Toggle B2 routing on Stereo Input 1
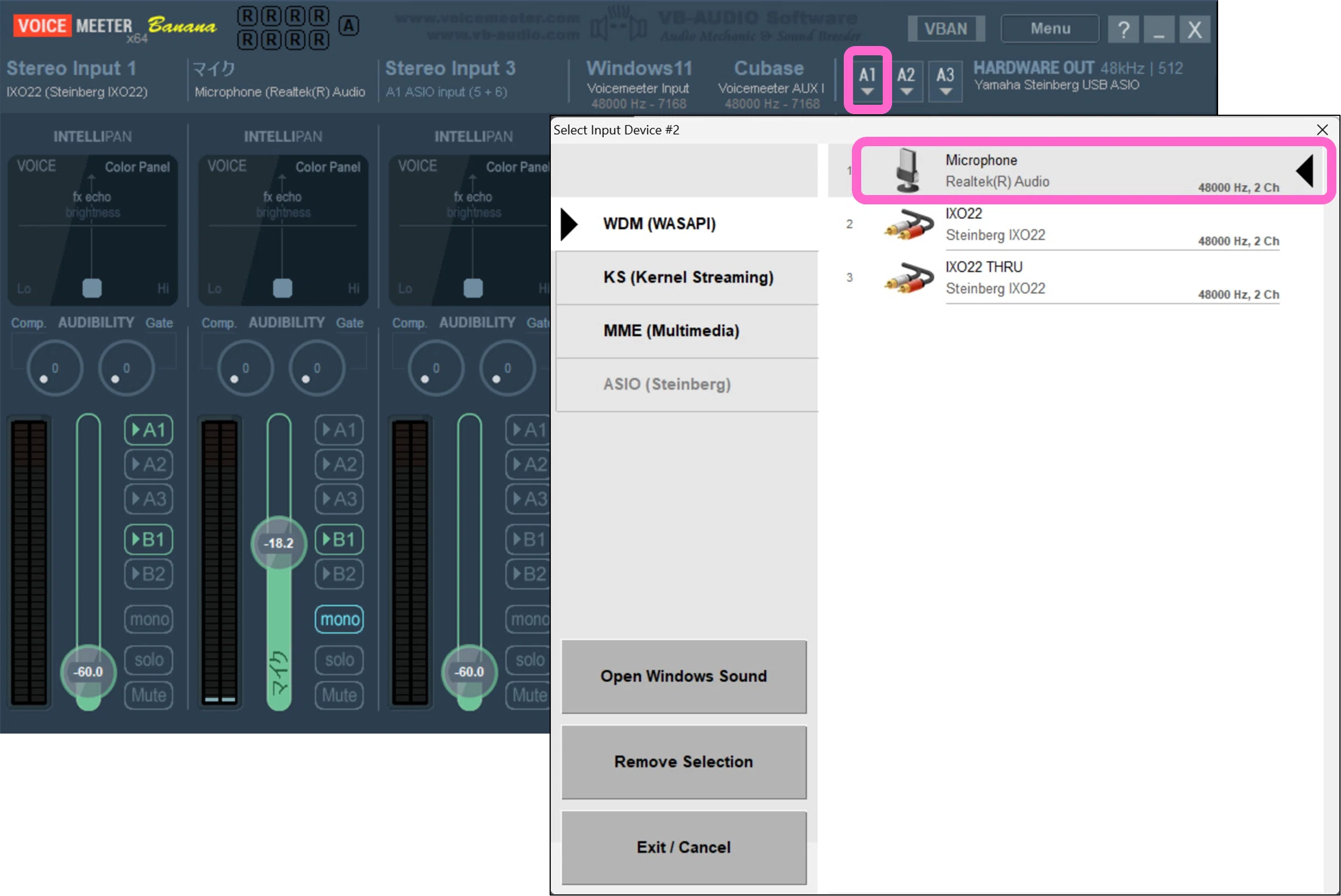This screenshot has width=1341, height=896. (148, 574)
